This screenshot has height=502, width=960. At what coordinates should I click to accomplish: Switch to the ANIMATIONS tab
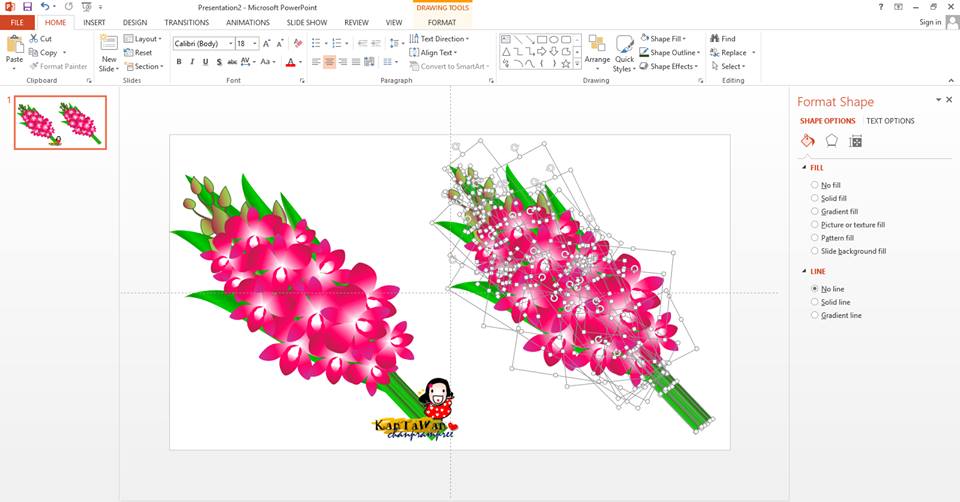(248, 22)
